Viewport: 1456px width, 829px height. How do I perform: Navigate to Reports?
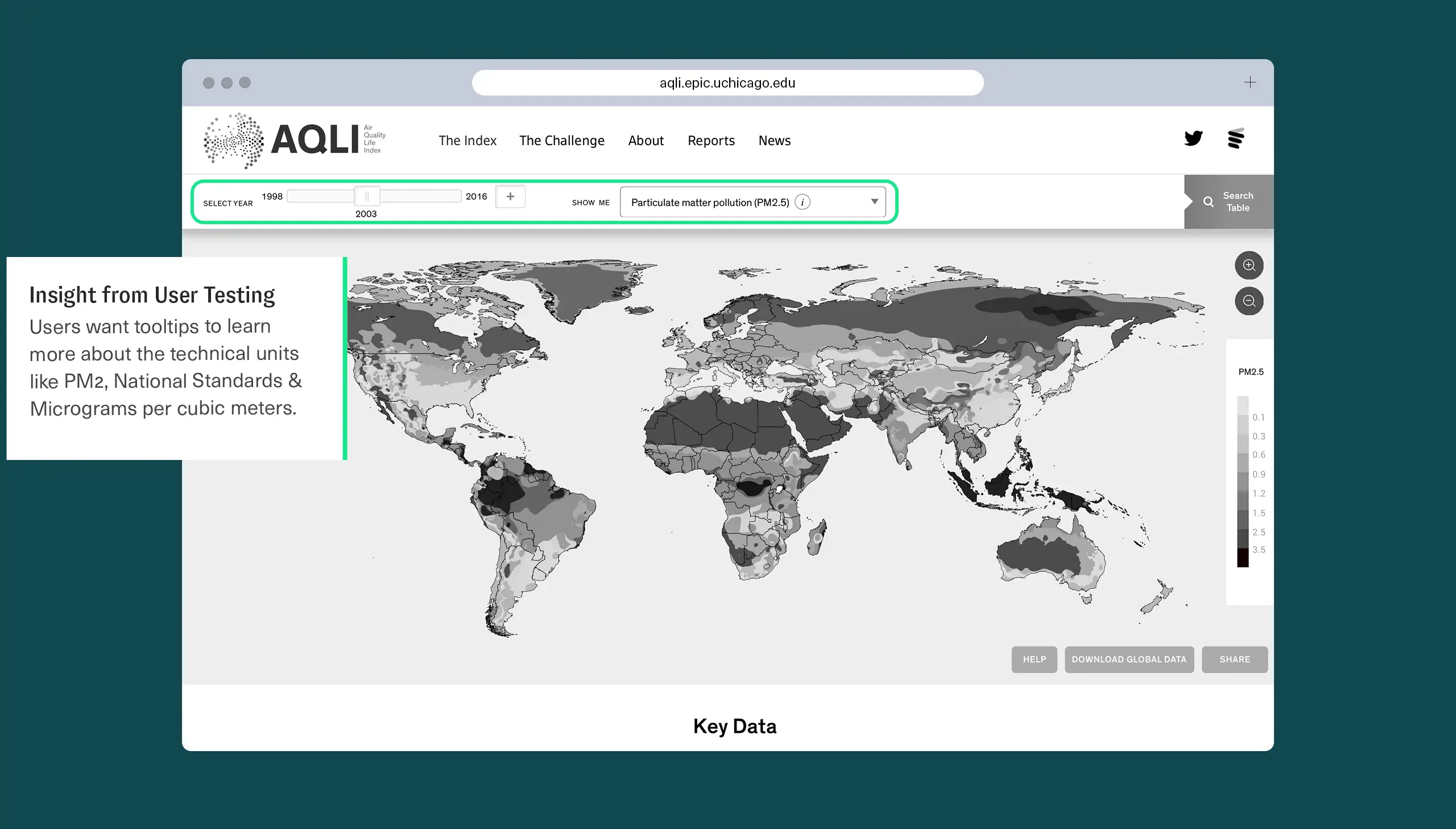pyautogui.click(x=711, y=140)
